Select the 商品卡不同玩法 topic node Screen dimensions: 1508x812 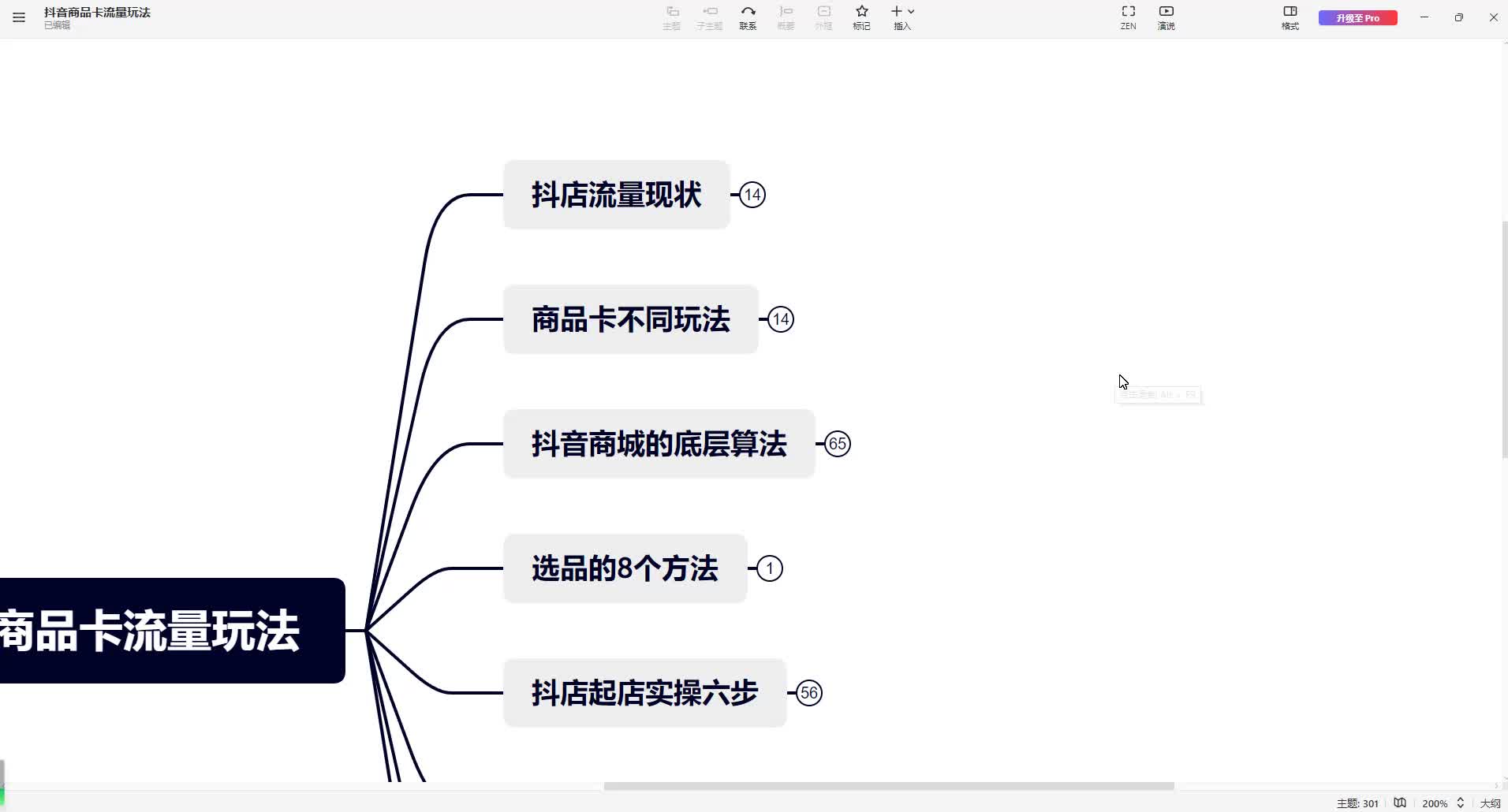[631, 319]
